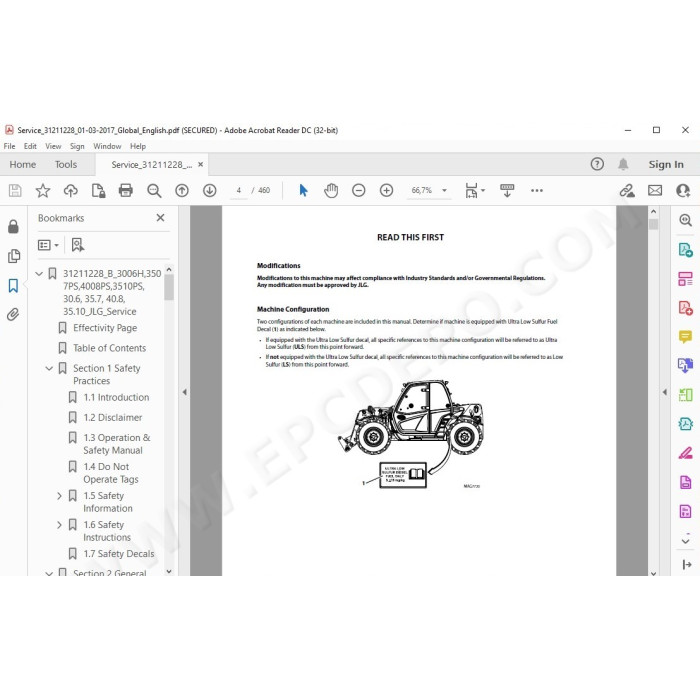The image size is (700, 700).
Task: Open share with others icon
Action: click(x=683, y=191)
